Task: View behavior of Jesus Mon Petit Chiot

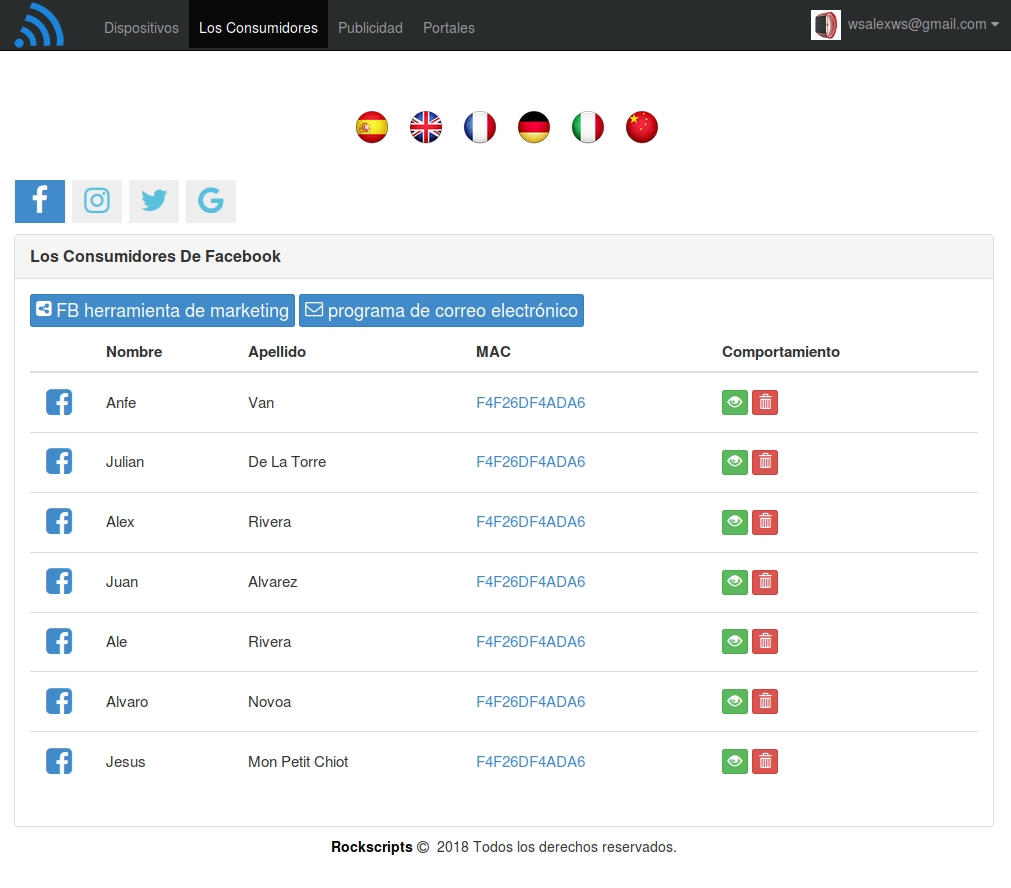Action: click(735, 762)
